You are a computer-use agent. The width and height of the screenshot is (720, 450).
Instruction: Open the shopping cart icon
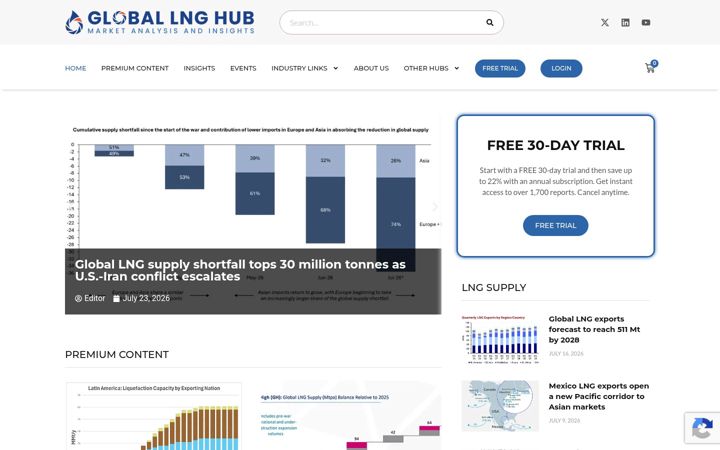click(651, 67)
